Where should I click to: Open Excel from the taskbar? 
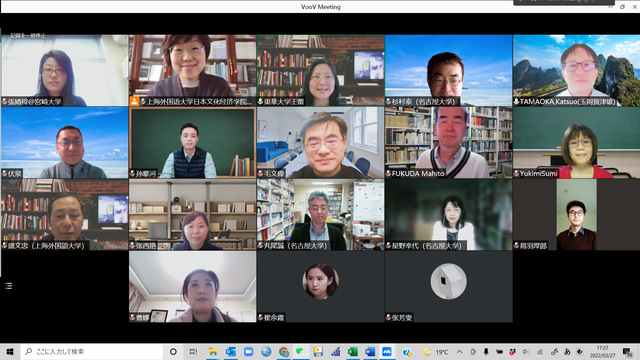click(353, 351)
